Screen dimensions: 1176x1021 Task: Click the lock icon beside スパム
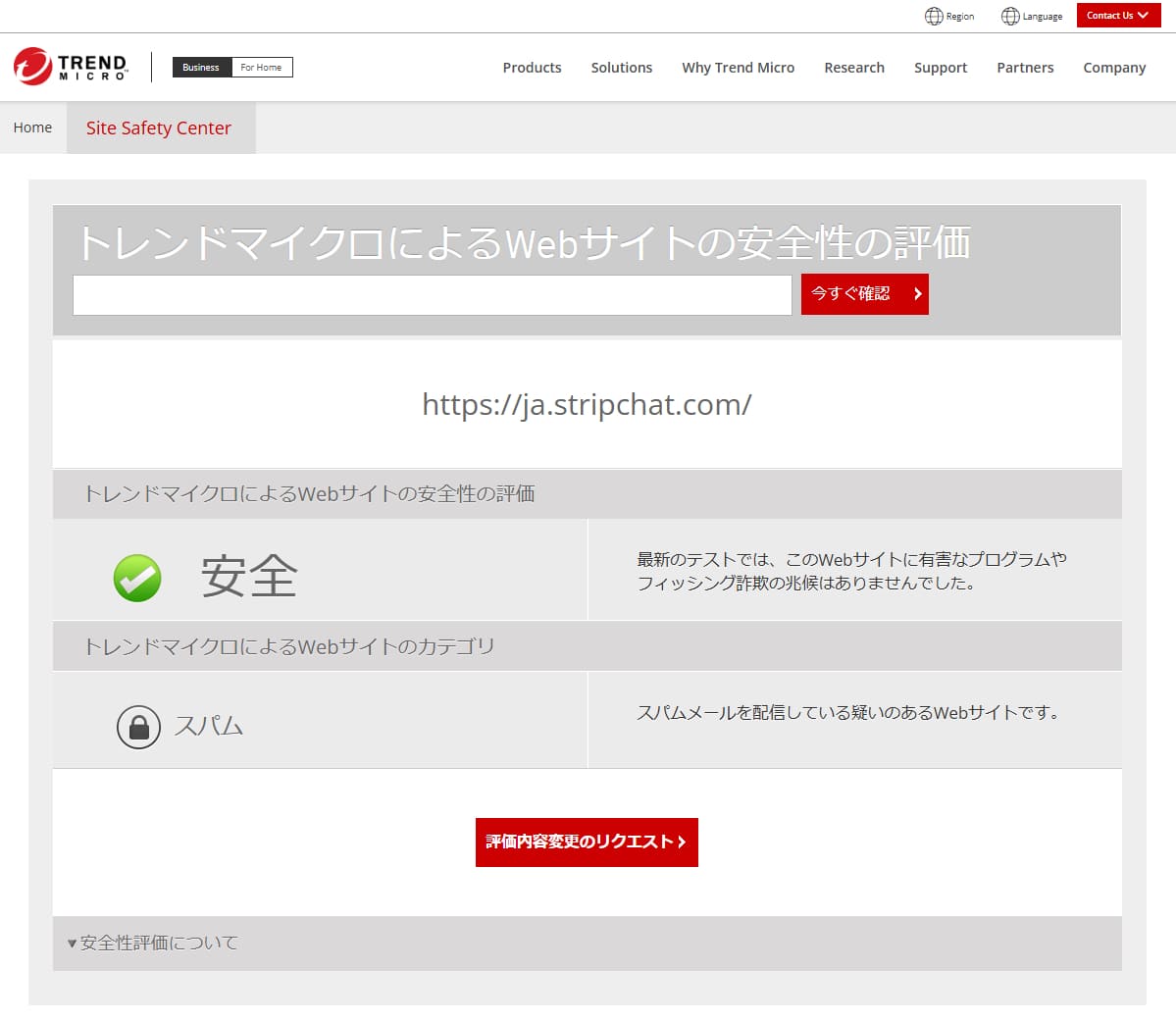tap(138, 726)
